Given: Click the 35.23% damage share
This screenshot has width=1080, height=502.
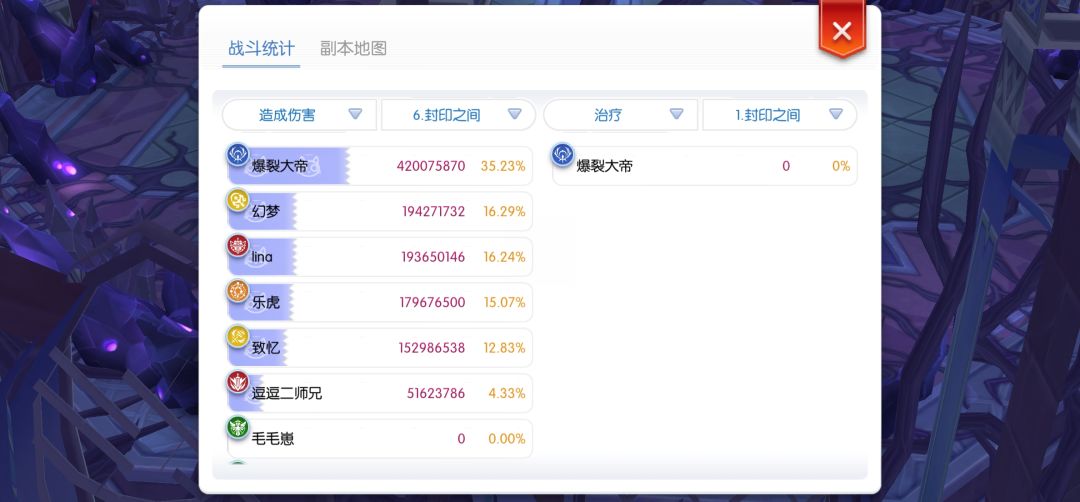Looking at the screenshot, I should pos(503,166).
